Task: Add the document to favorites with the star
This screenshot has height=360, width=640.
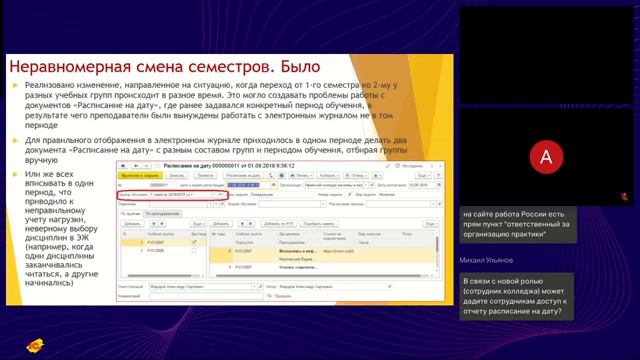Action: pyautogui.click(x=158, y=166)
